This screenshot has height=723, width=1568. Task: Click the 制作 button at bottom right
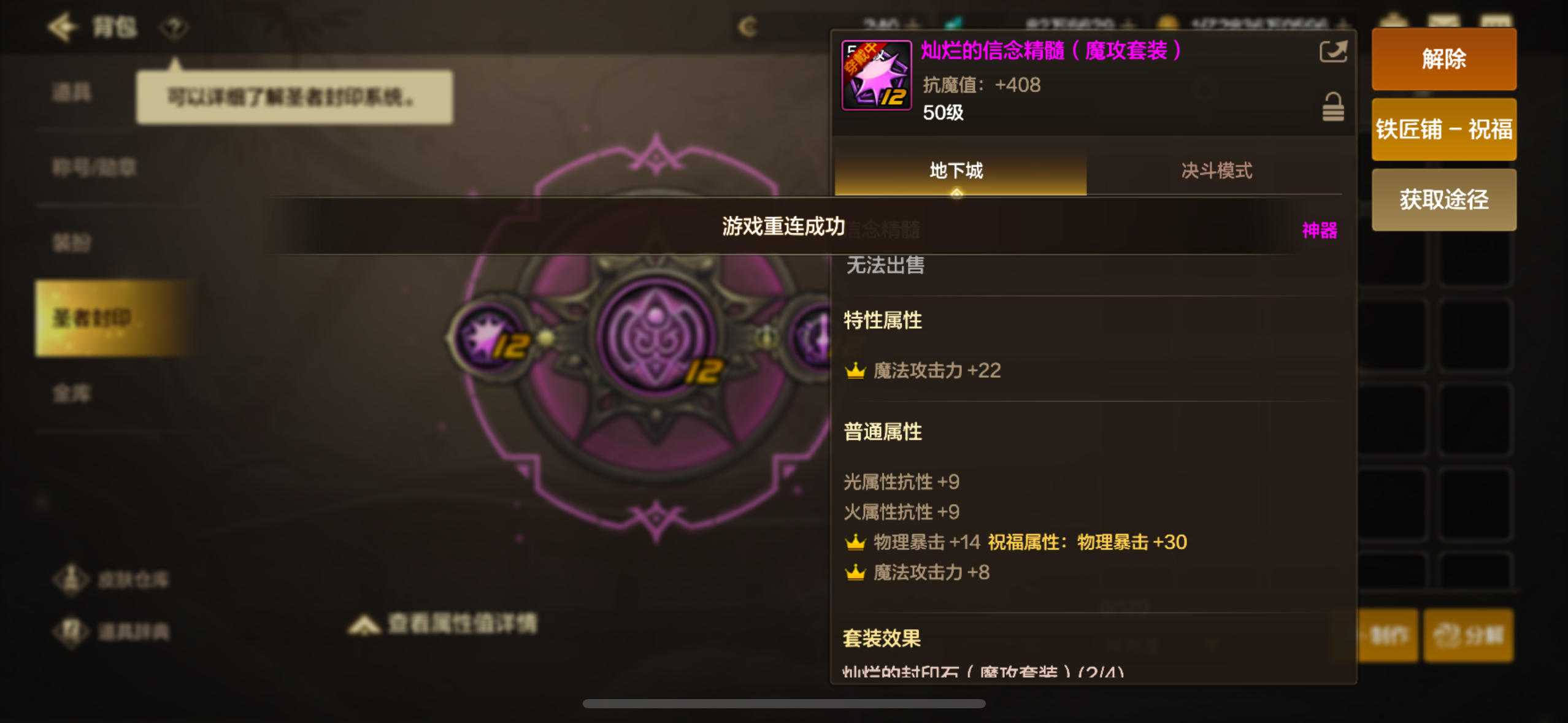point(1388,635)
